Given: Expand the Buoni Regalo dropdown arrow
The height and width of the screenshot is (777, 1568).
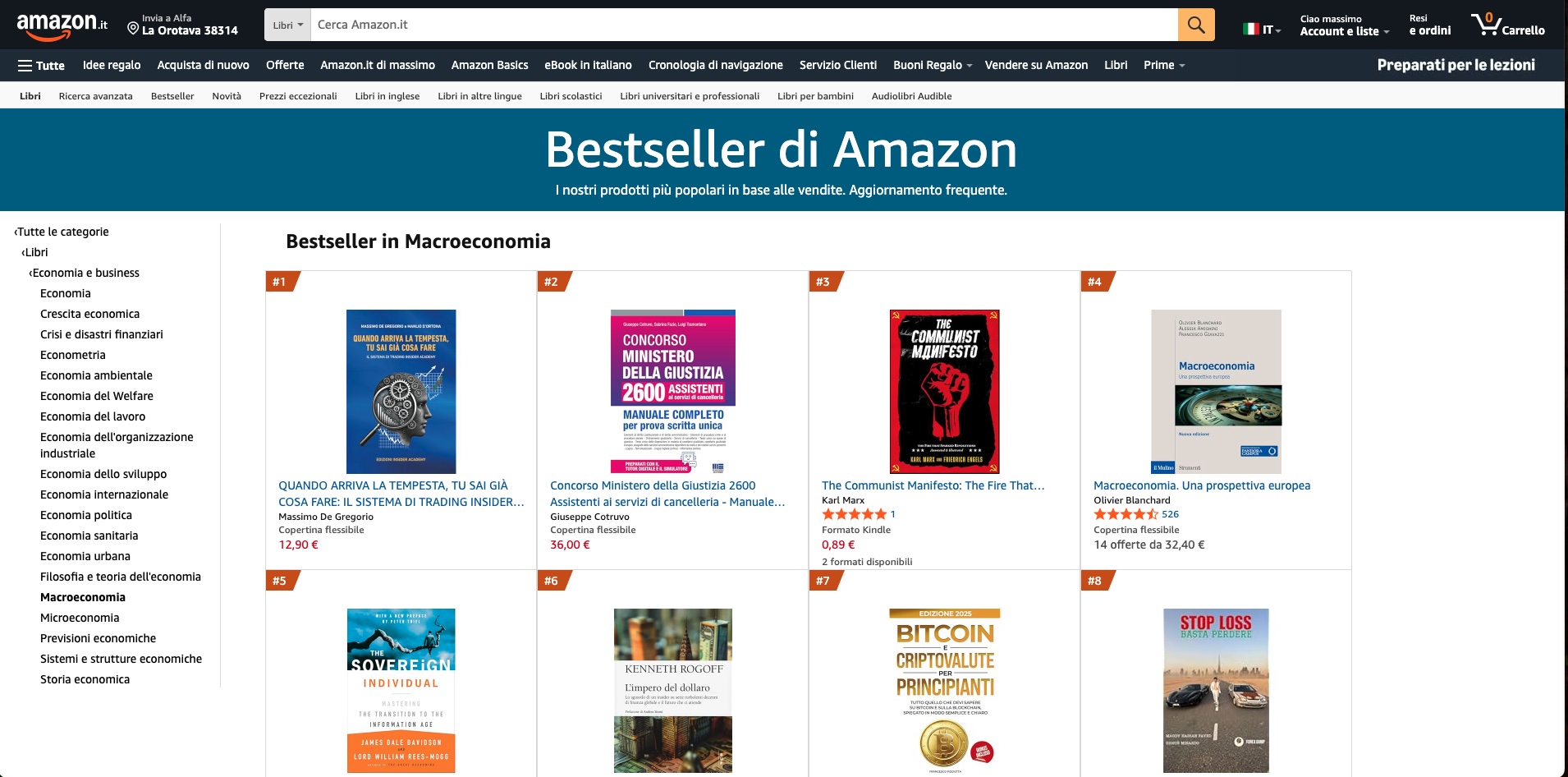Looking at the screenshot, I should 969,66.
